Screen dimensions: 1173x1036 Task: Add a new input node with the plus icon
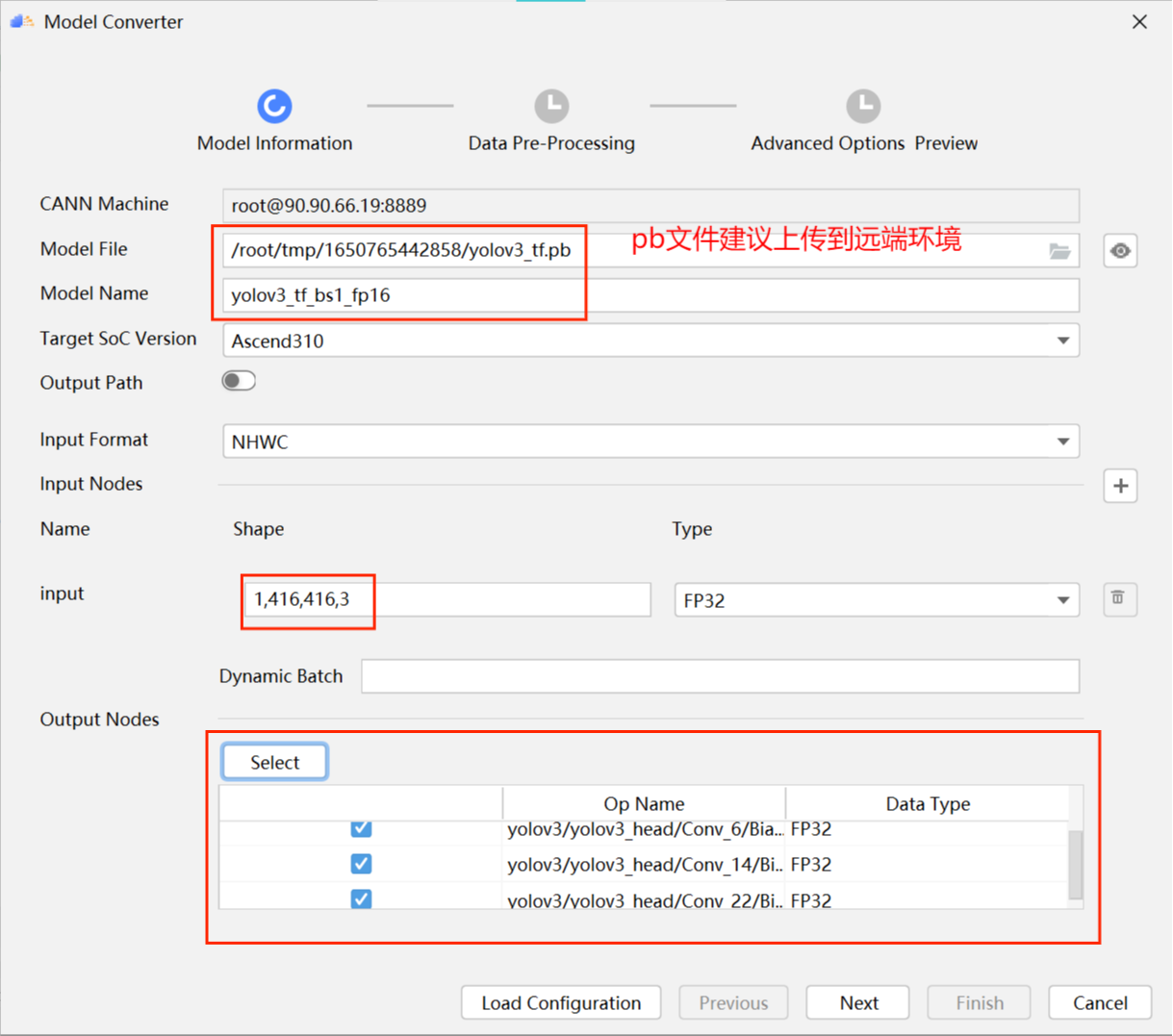(x=1120, y=486)
